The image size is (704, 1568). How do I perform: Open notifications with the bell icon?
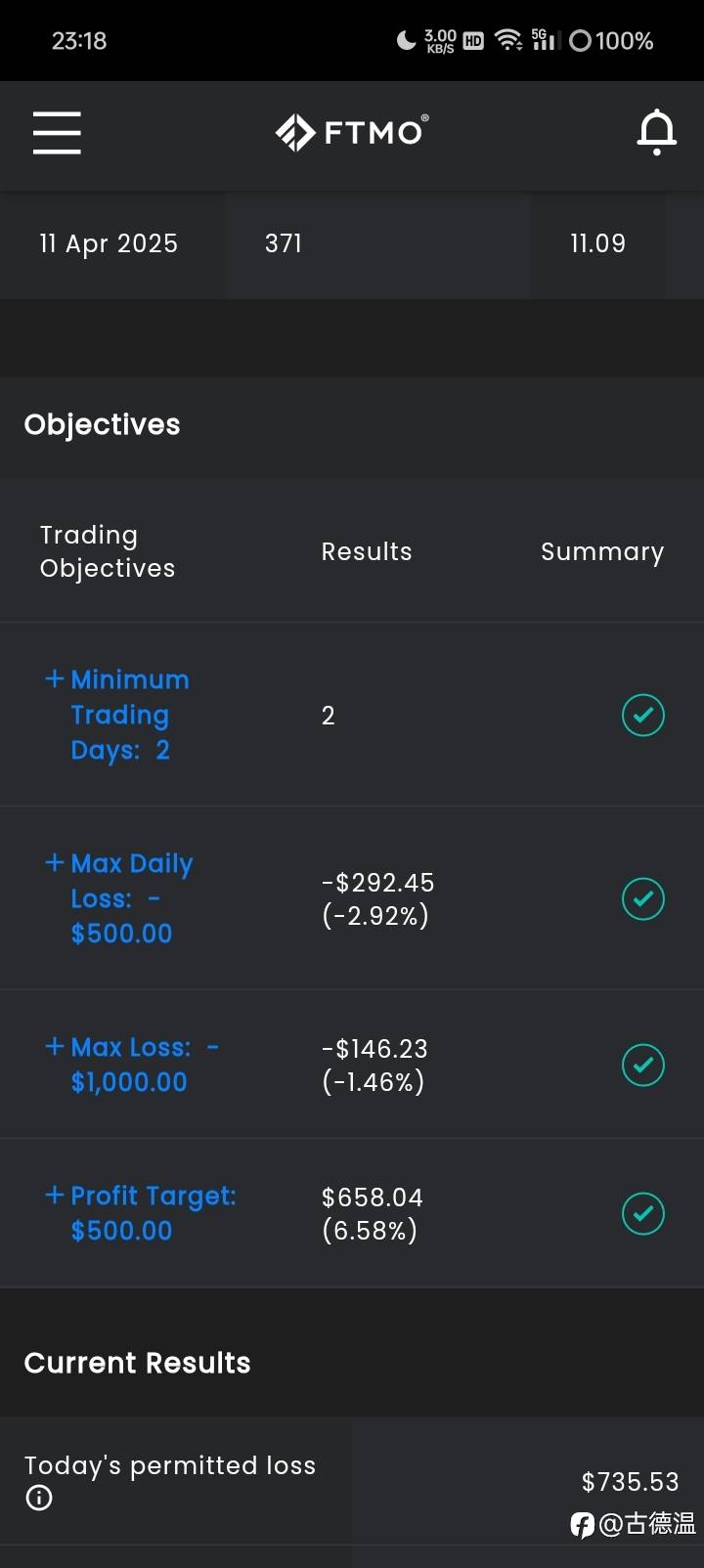click(656, 132)
